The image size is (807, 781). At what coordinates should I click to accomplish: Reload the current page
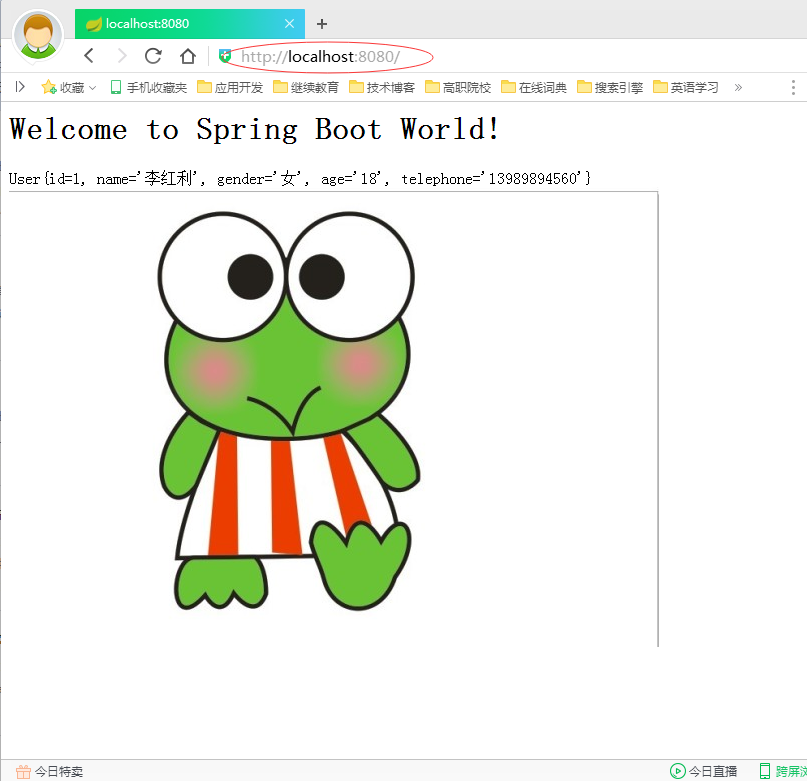pyautogui.click(x=153, y=56)
